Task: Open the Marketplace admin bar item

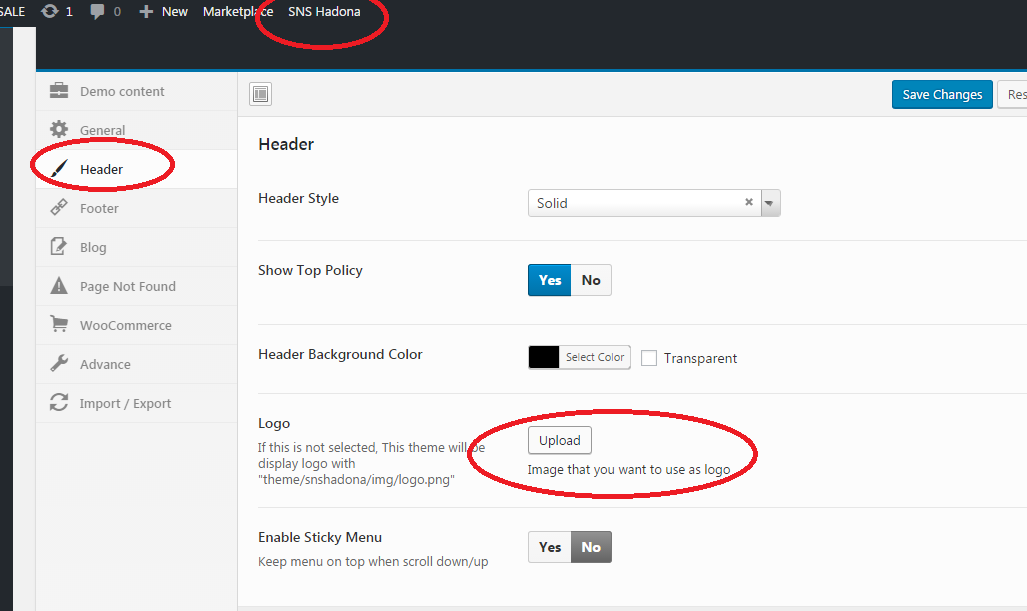Action: pos(238,11)
